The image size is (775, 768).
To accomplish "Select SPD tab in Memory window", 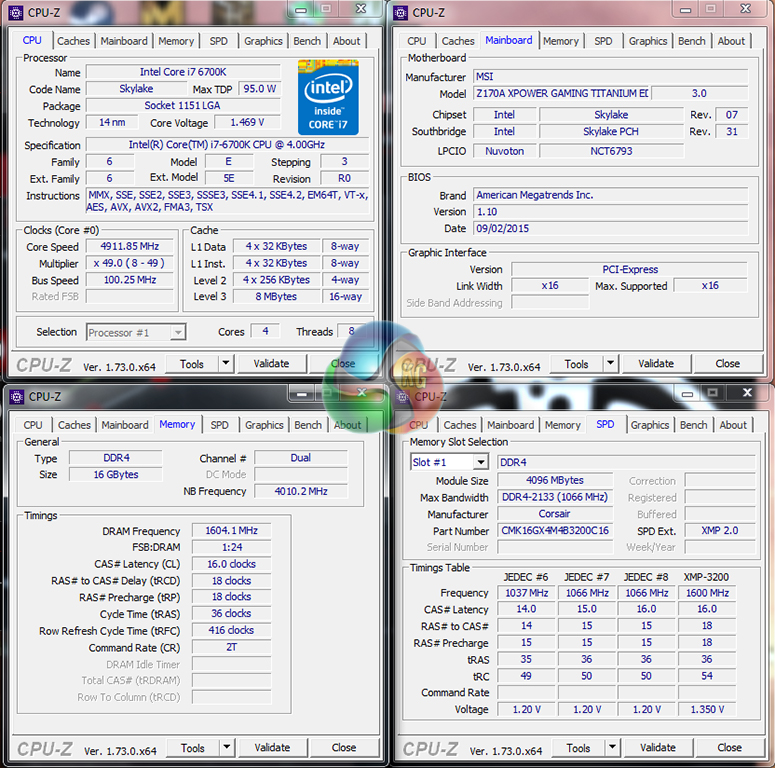I will (x=219, y=425).
